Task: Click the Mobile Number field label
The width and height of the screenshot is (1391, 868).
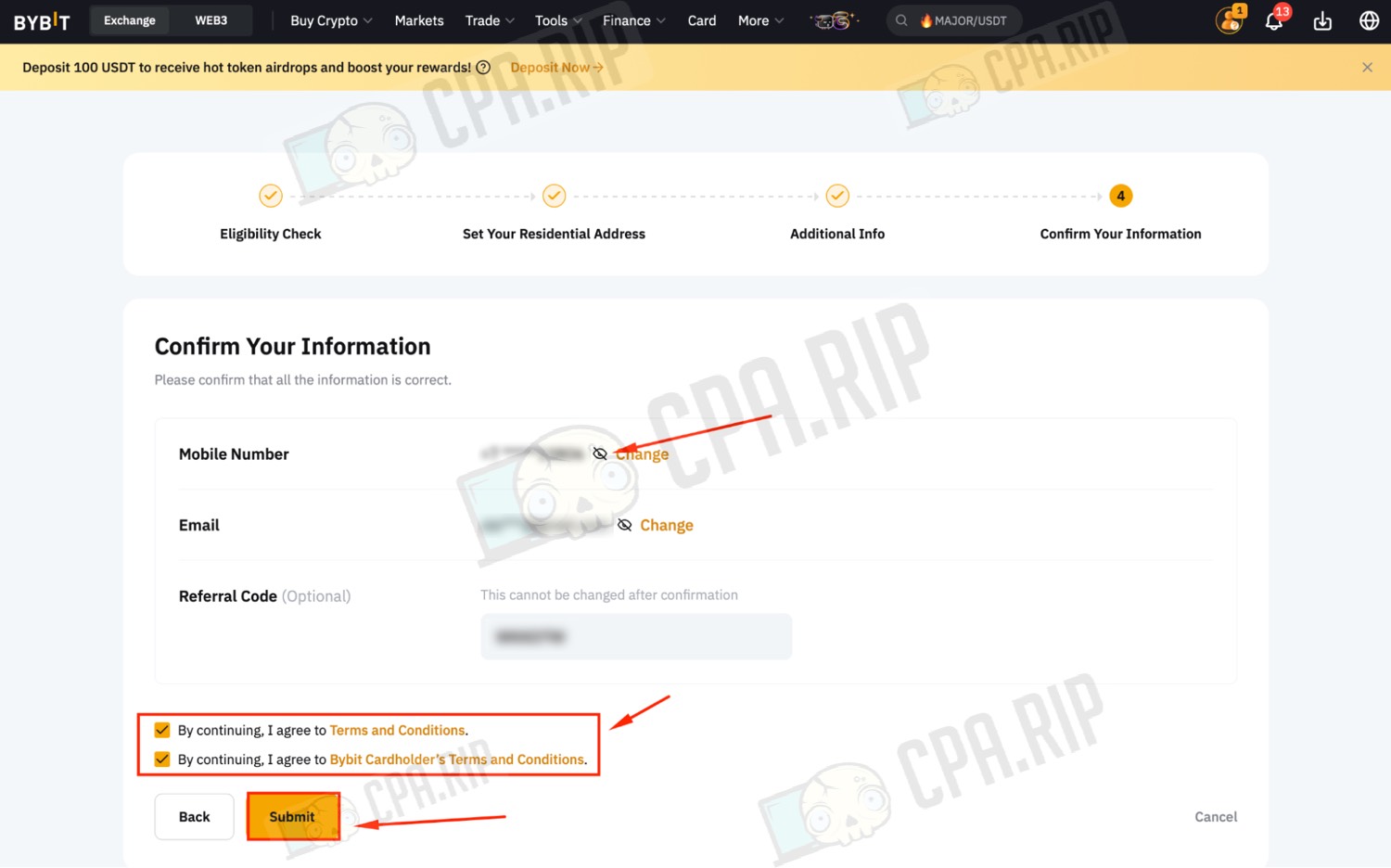Action: coord(234,453)
